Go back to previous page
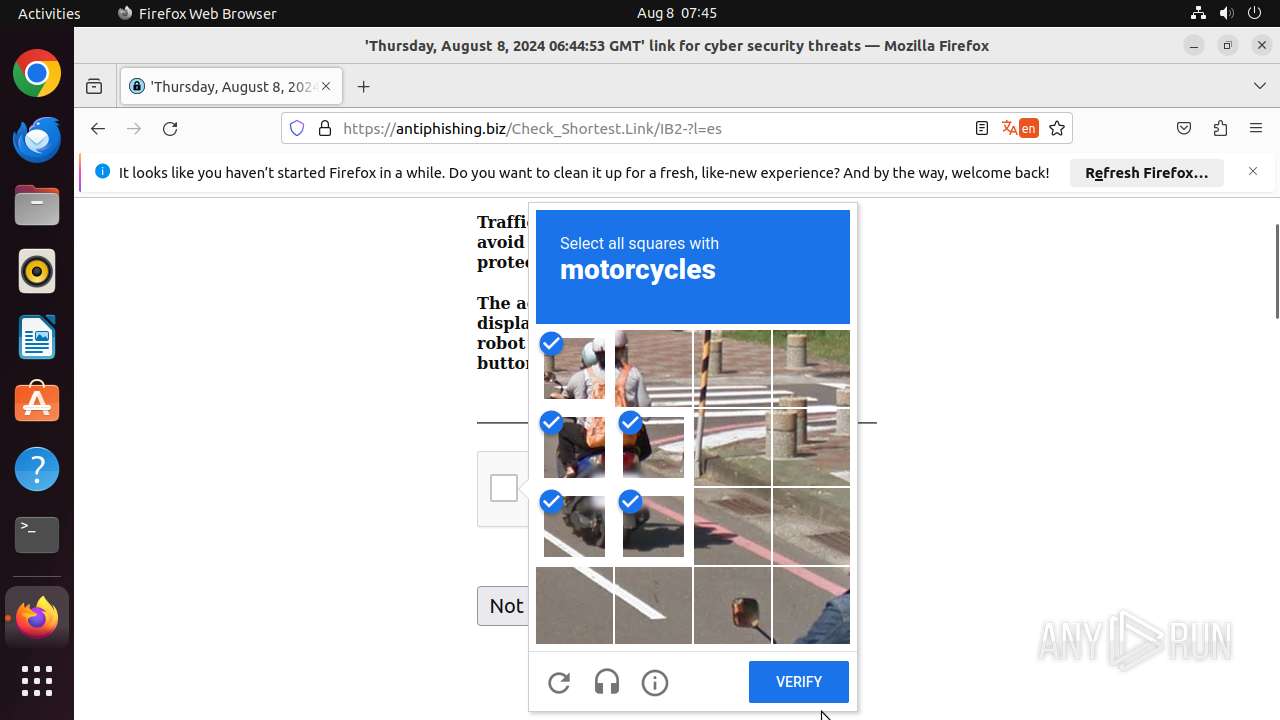 97,128
